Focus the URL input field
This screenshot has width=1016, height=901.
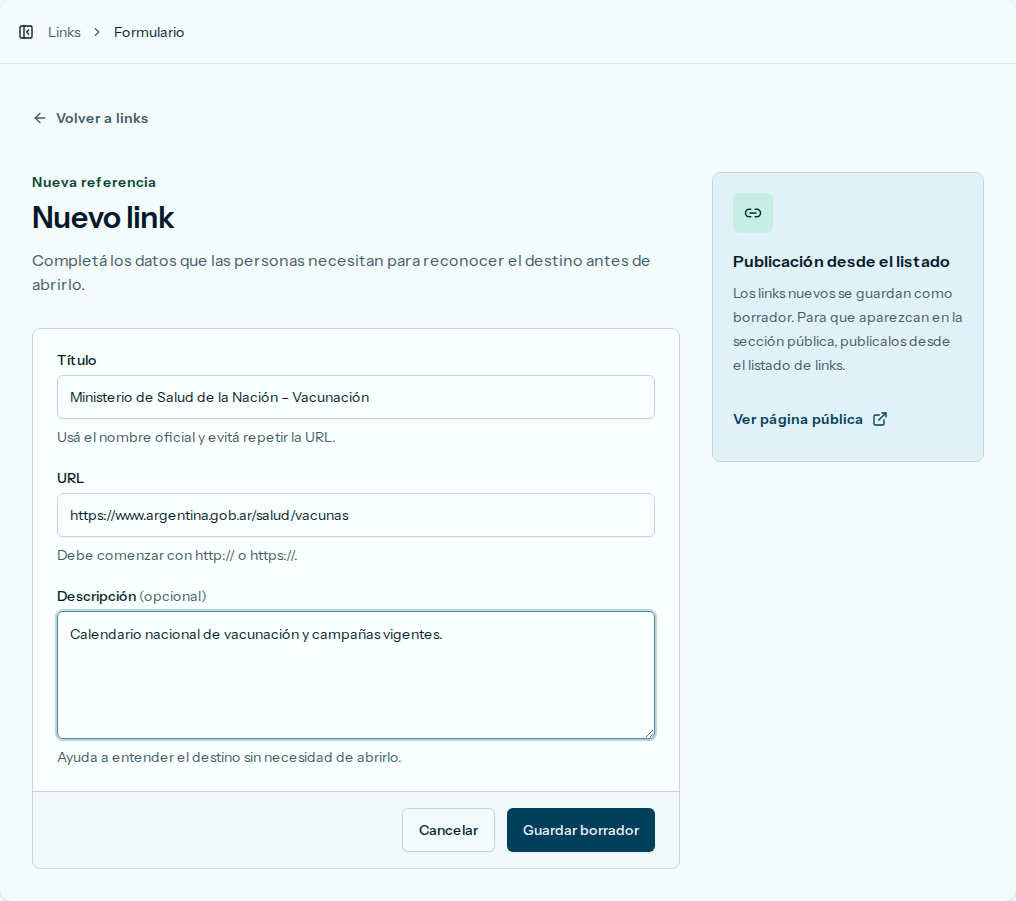point(356,515)
